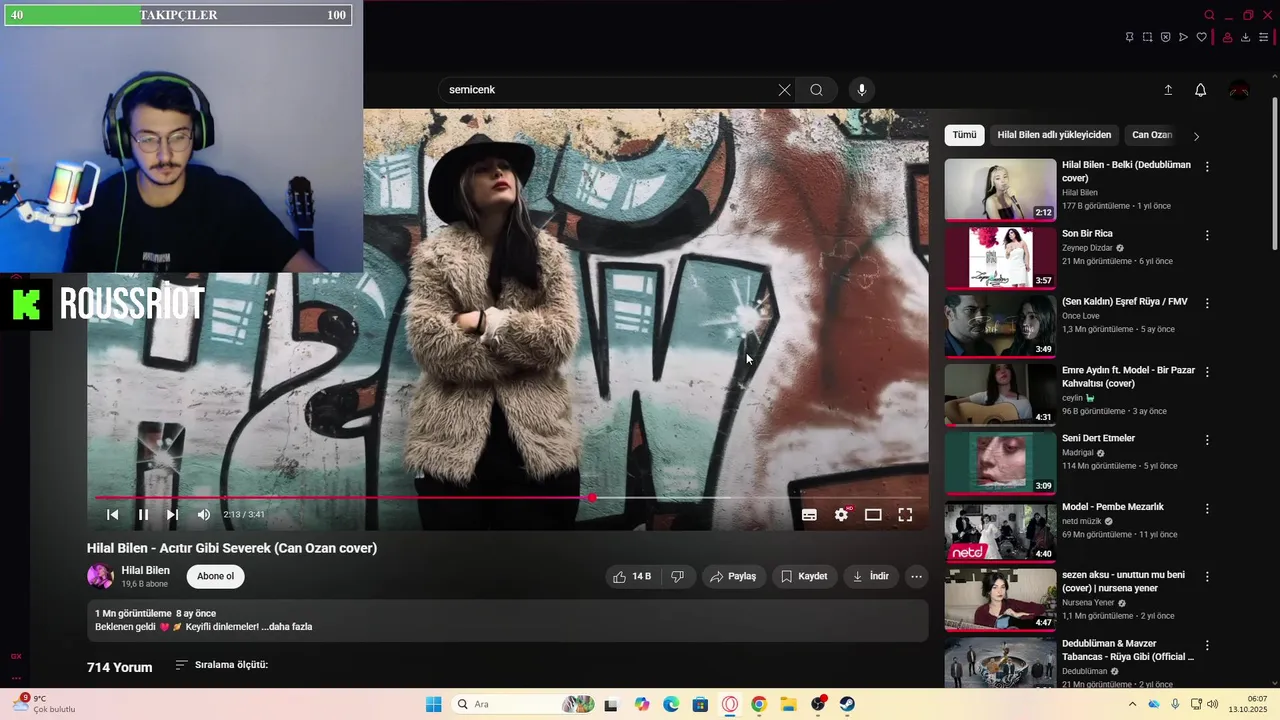Open the Model - Pembe Mezarlık title

point(1113,507)
